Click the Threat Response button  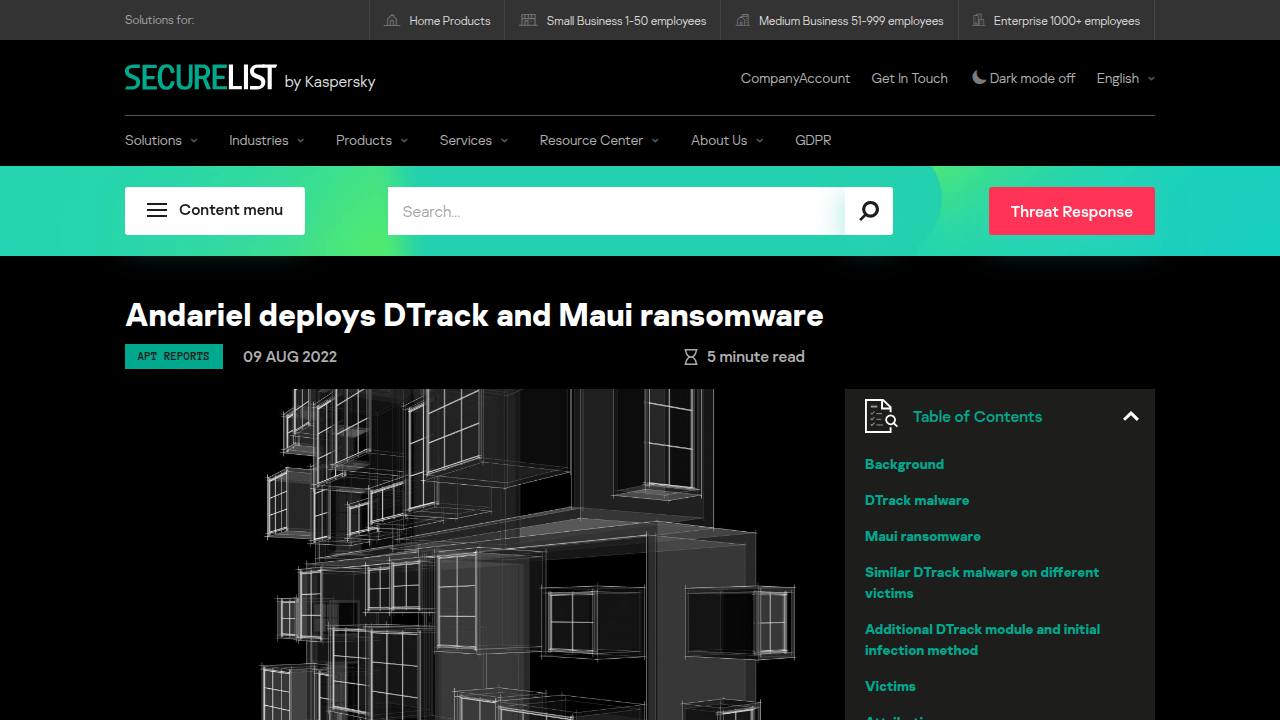(x=1072, y=211)
